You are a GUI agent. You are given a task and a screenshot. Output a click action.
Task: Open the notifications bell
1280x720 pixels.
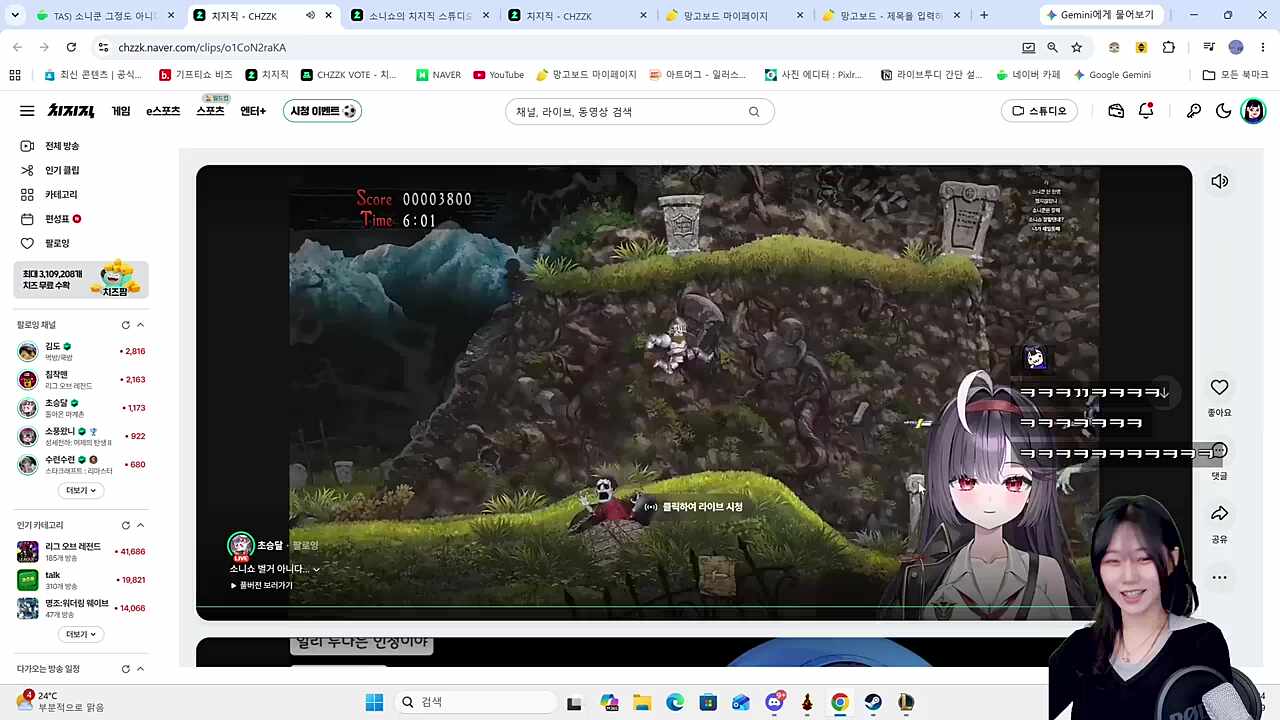tap(1146, 111)
